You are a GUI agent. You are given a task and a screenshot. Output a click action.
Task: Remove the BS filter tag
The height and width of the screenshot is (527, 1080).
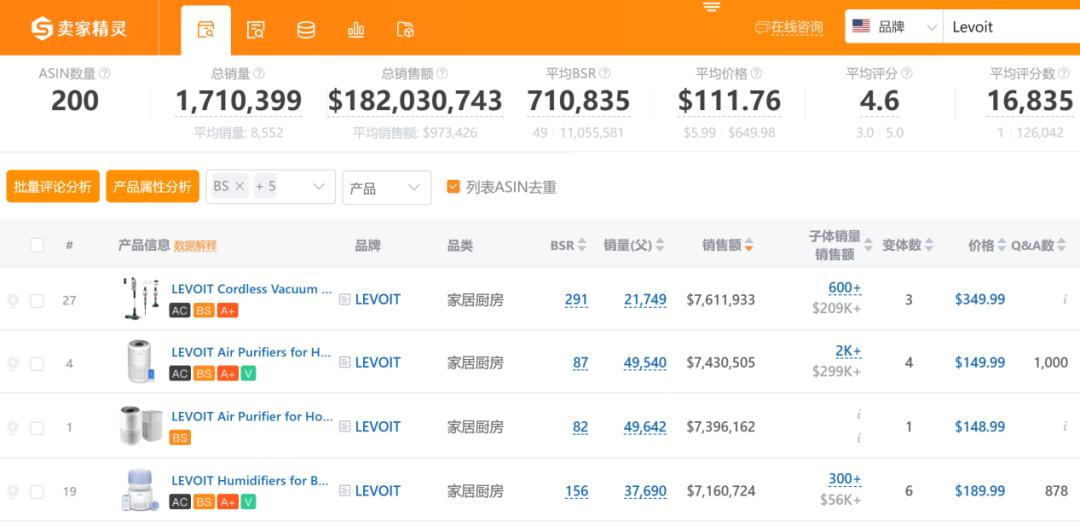[x=240, y=186]
